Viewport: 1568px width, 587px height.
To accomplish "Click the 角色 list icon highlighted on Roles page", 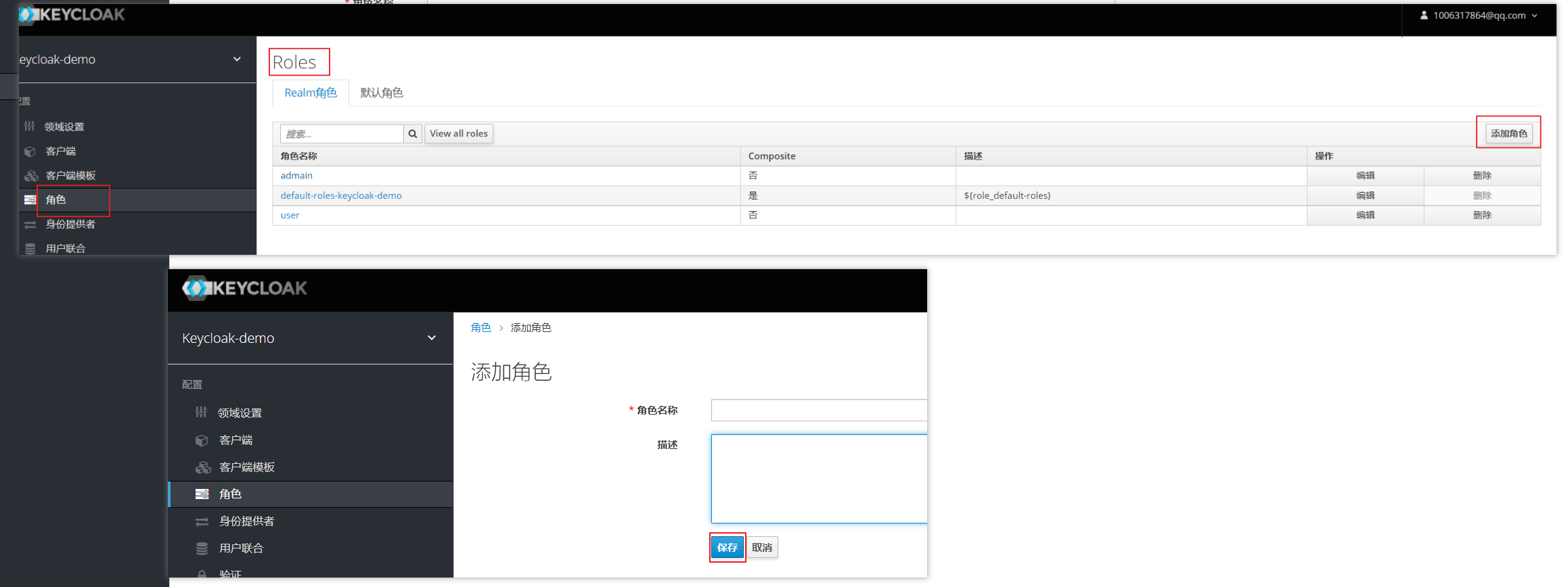I will (x=30, y=199).
